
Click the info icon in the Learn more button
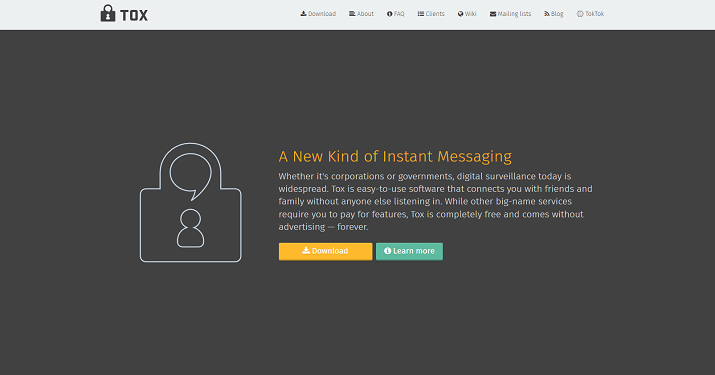coord(388,250)
